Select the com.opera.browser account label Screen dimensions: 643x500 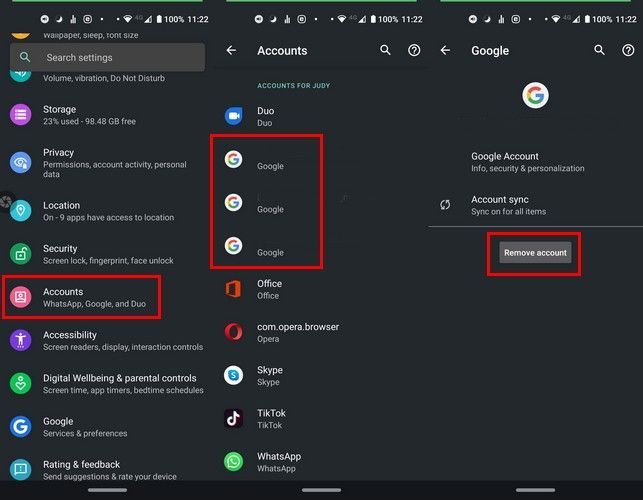(298, 332)
